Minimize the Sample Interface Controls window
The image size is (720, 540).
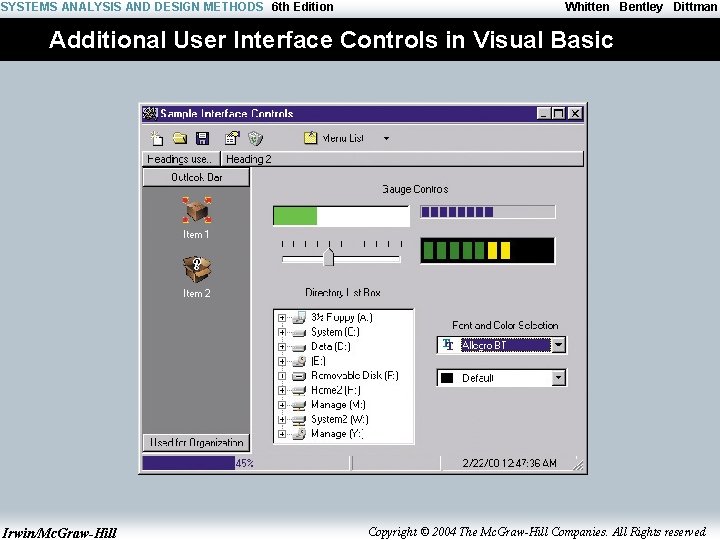[x=544, y=113]
